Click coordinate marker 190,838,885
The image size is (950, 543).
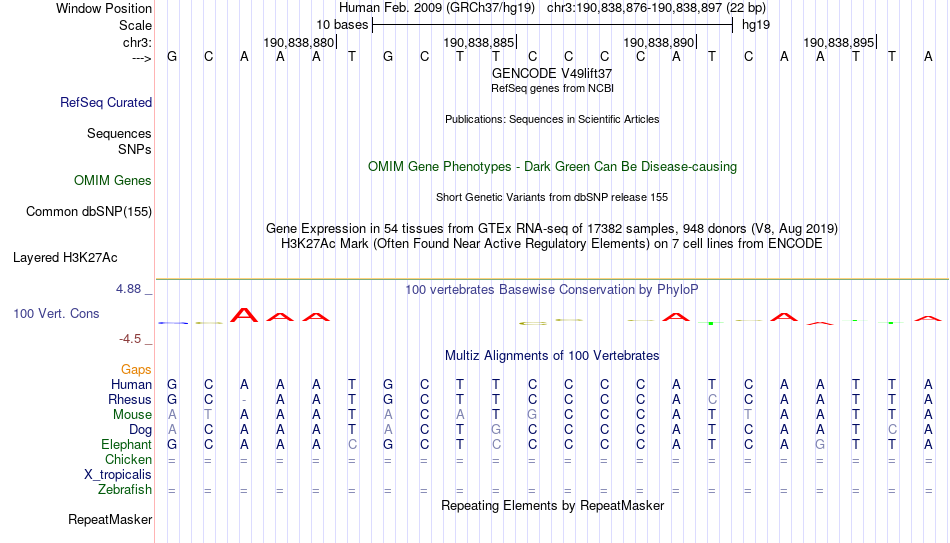click(479, 42)
